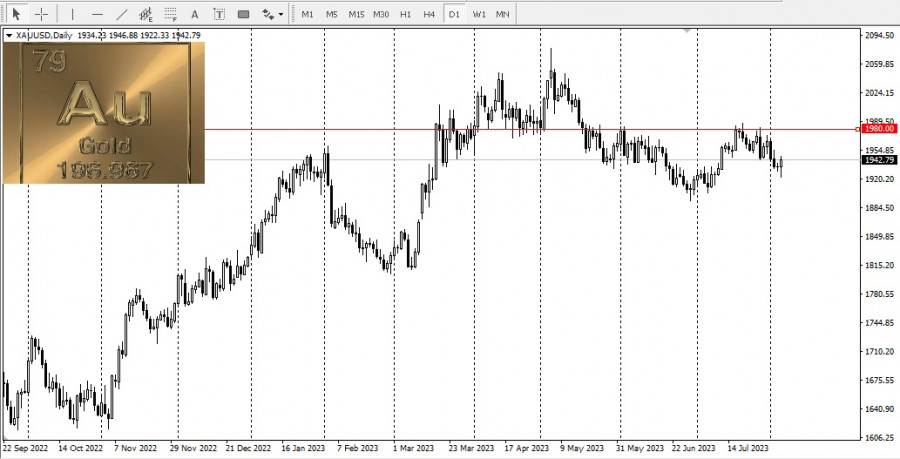900x459 pixels.
Task: Choose the horizontal line drawing tool
Action: coord(97,14)
